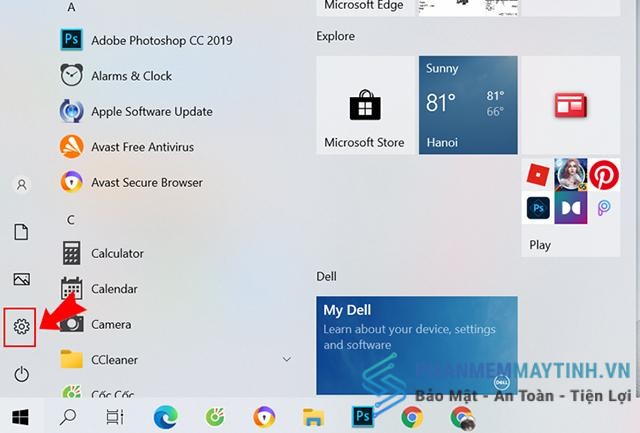Jump to letter C section header
640x433 pixels.
pos(71,220)
